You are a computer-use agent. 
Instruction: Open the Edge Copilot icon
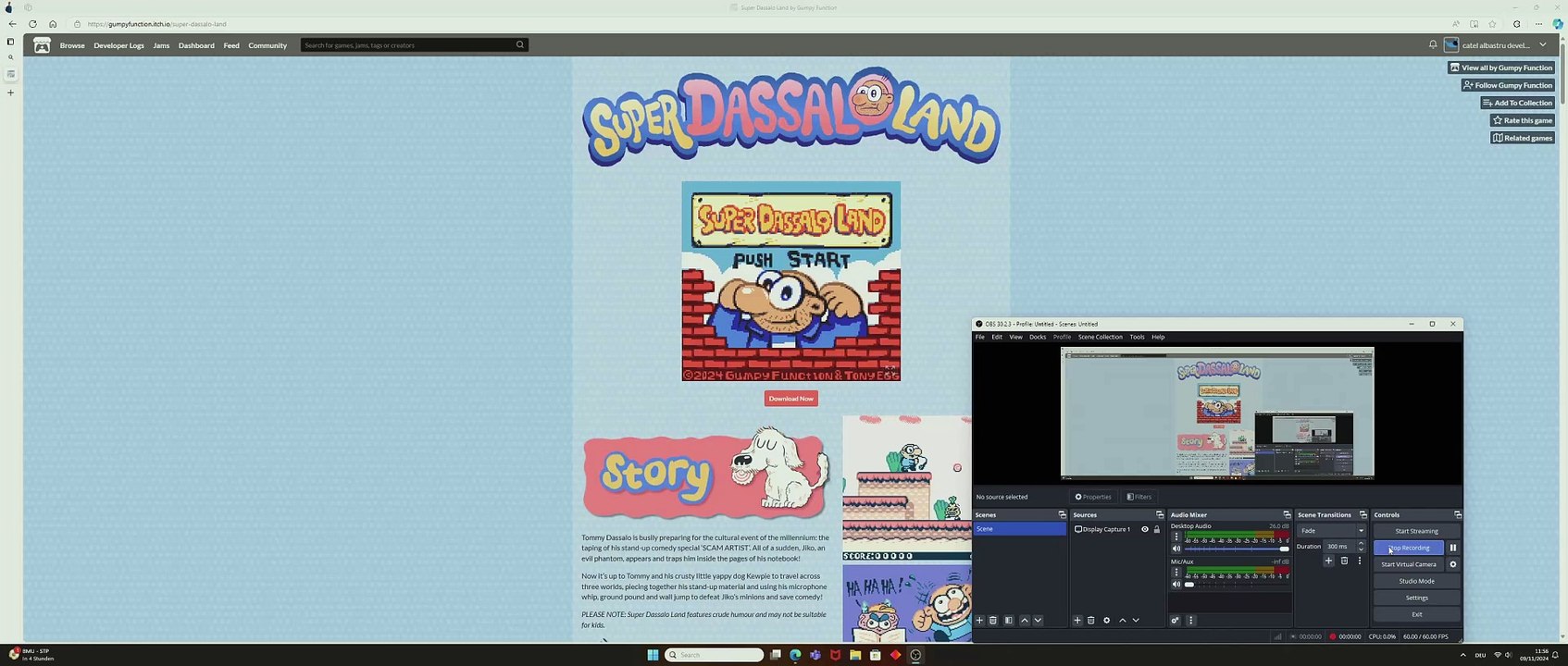point(1558,24)
